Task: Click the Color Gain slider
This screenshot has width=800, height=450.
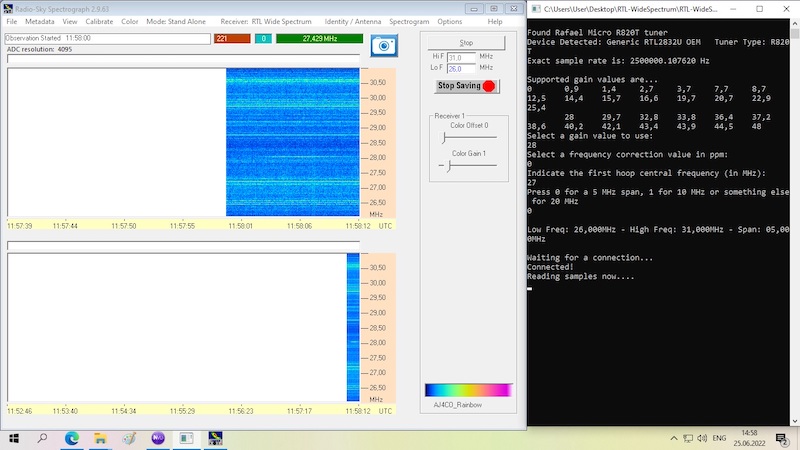Action: pyautogui.click(x=469, y=166)
